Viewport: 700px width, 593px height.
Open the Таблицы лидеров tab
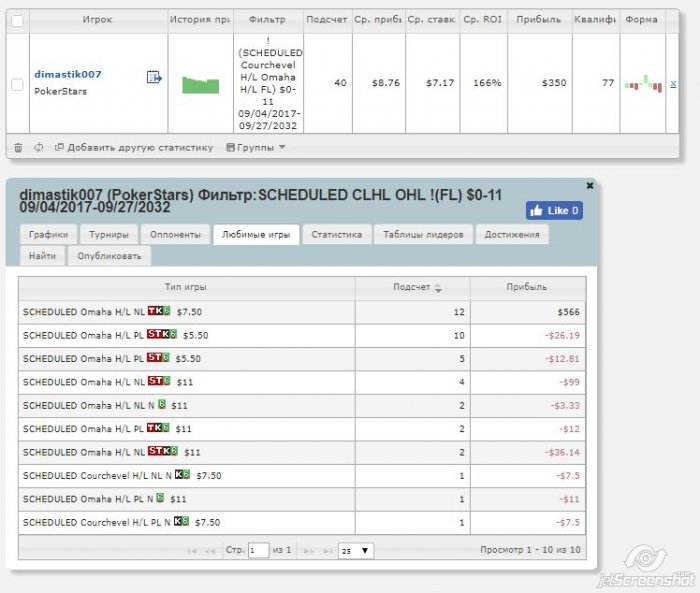click(x=423, y=234)
